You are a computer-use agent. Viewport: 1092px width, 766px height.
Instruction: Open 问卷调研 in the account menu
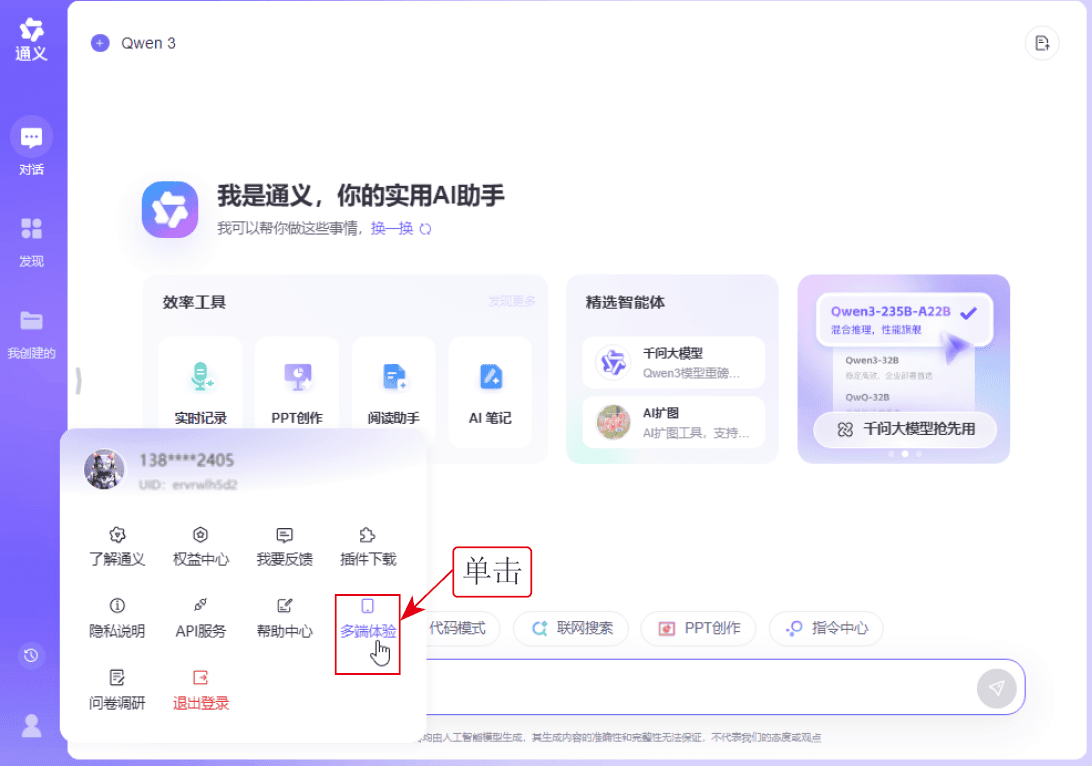click(x=117, y=690)
